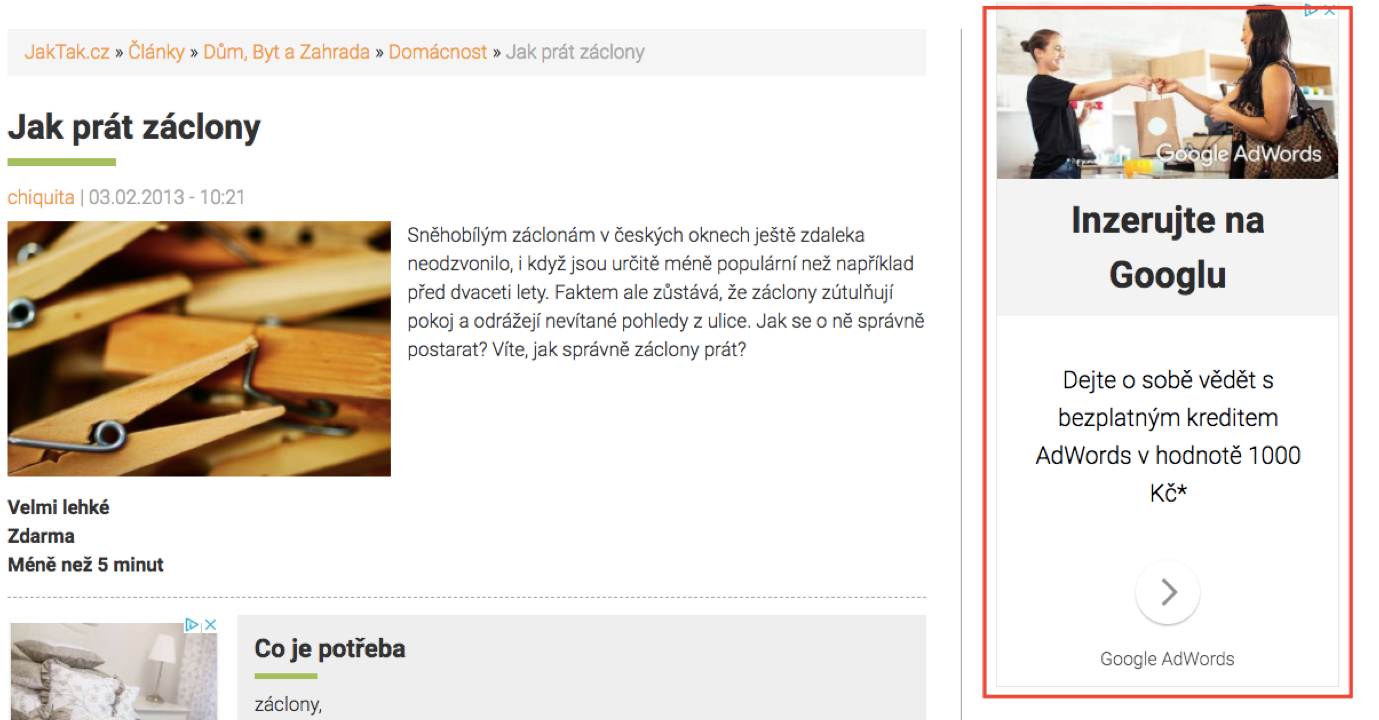Click the Co je potřeba section heading

(330, 649)
